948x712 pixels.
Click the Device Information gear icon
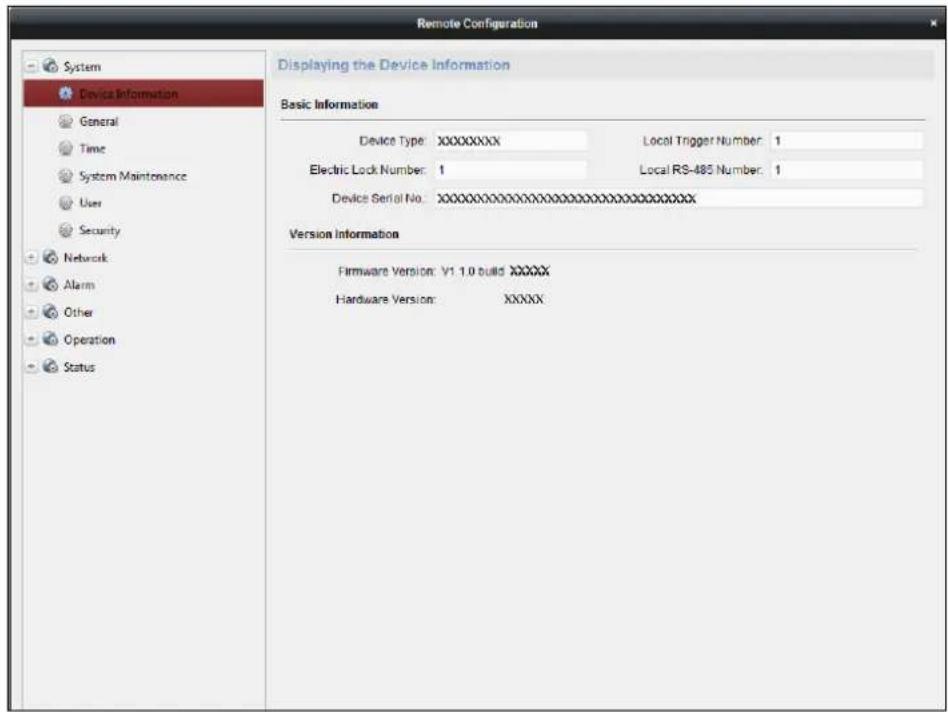[x=65, y=94]
